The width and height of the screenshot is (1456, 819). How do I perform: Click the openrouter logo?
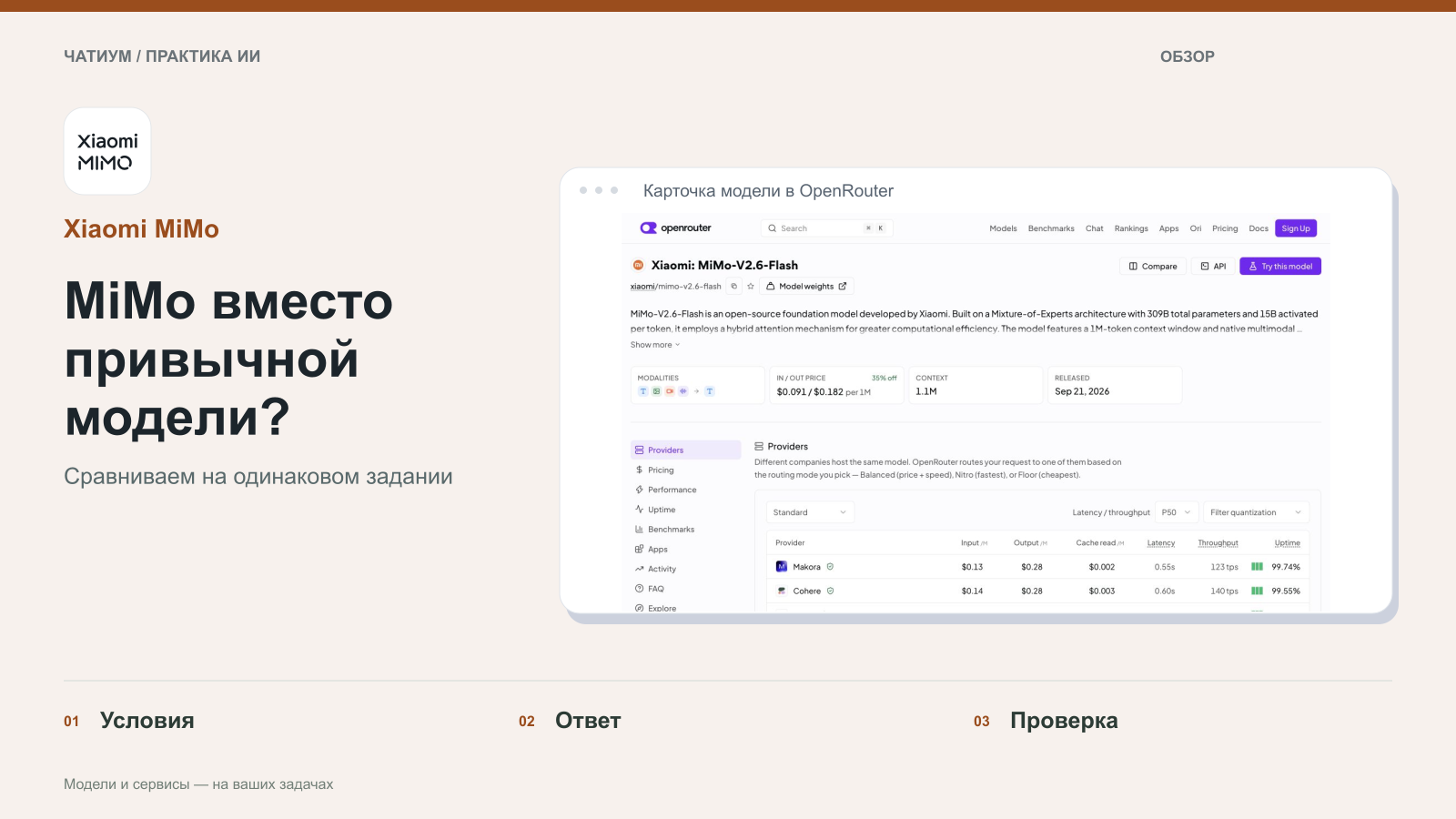click(x=675, y=228)
